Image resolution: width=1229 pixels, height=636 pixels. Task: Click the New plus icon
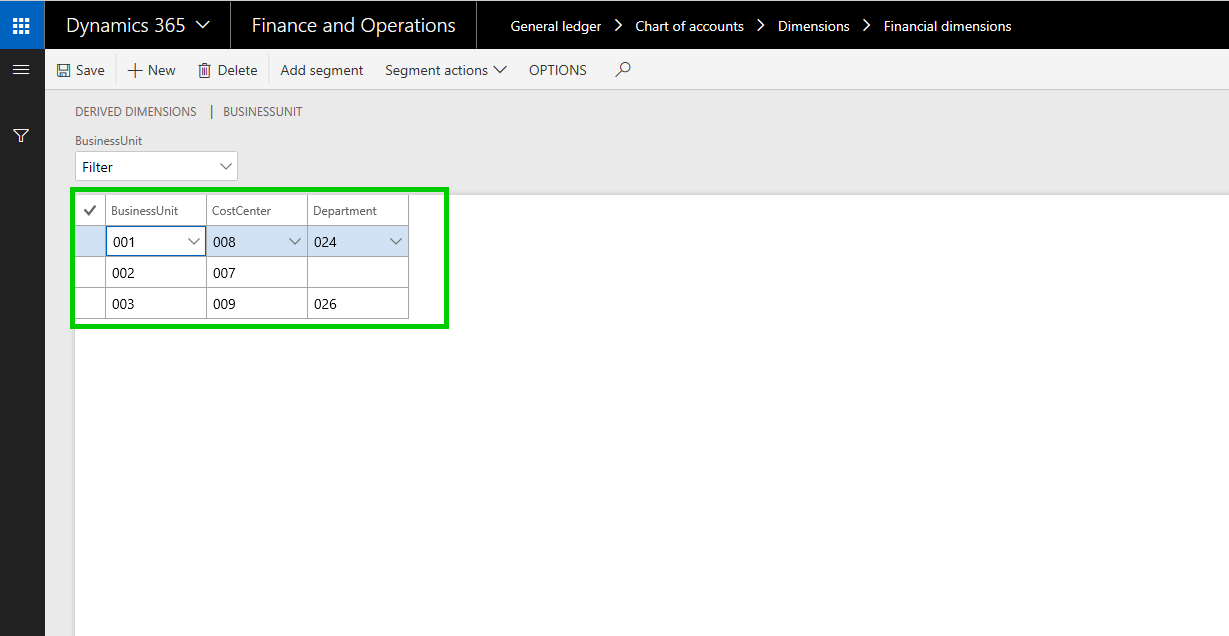point(135,71)
